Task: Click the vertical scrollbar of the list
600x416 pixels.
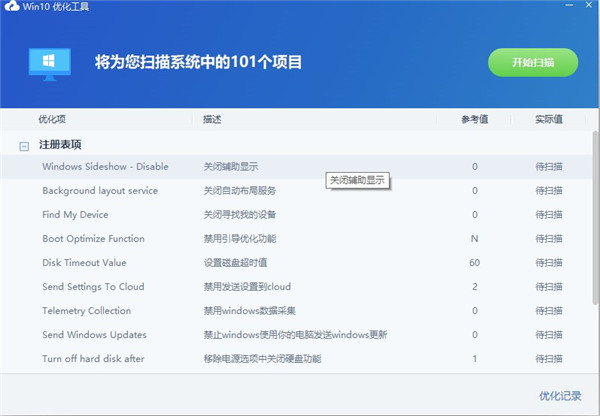Action: coord(595,217)
